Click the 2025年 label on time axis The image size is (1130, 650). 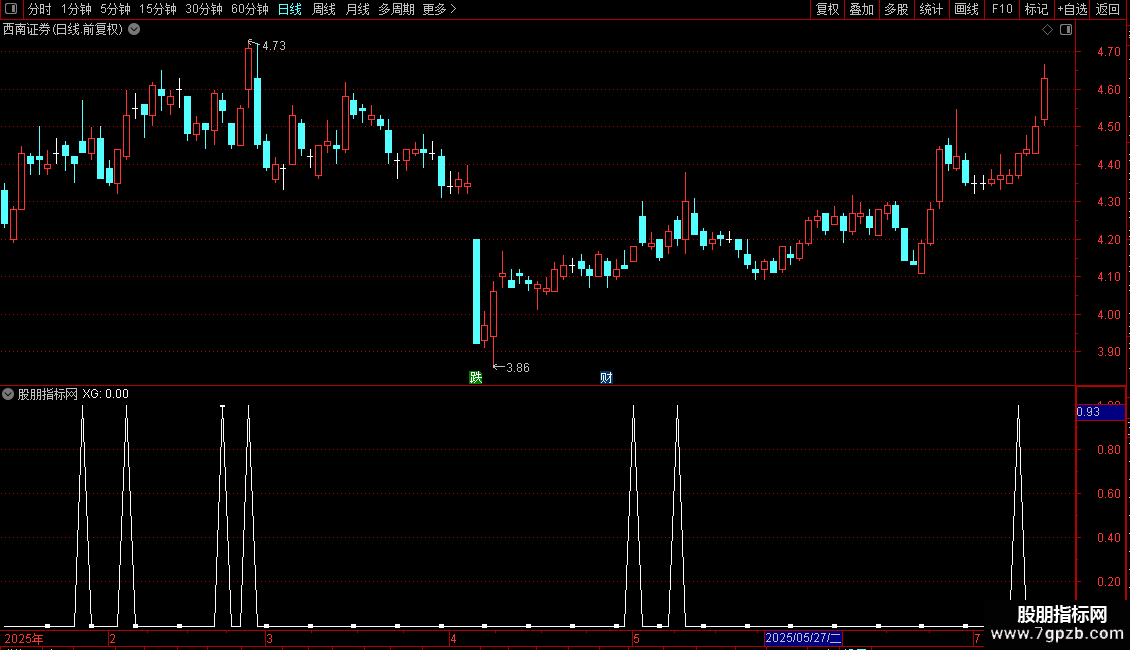tap(24, 638)
